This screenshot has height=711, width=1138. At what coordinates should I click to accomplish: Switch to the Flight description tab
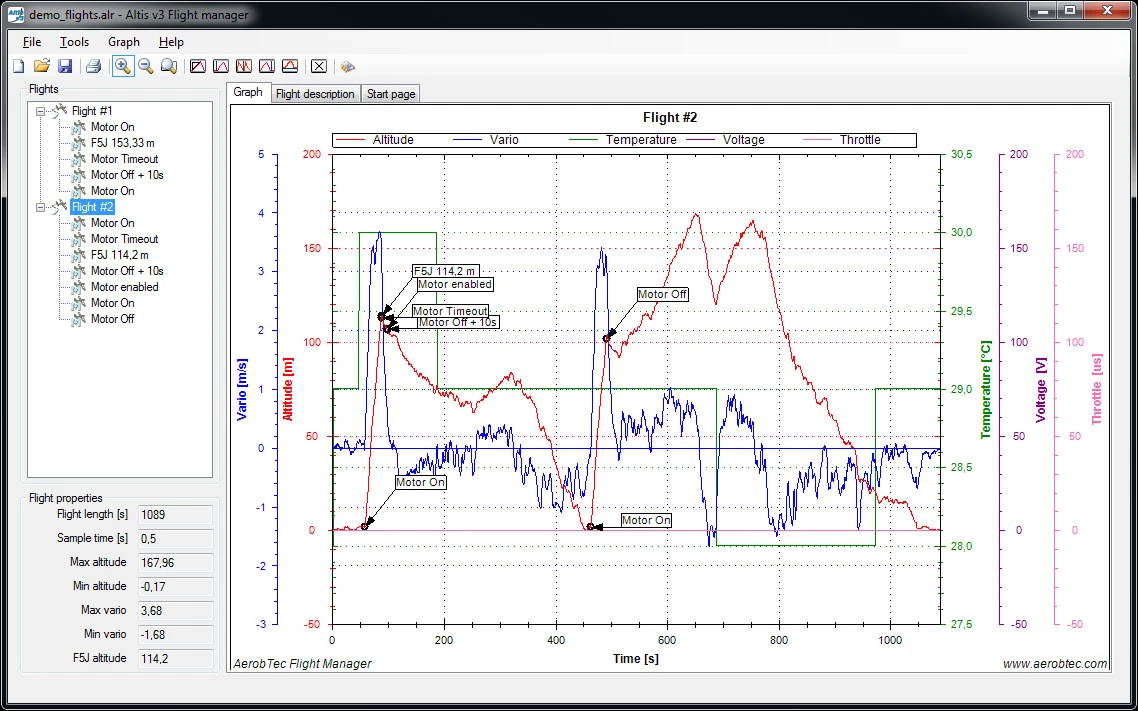[315, 93]
